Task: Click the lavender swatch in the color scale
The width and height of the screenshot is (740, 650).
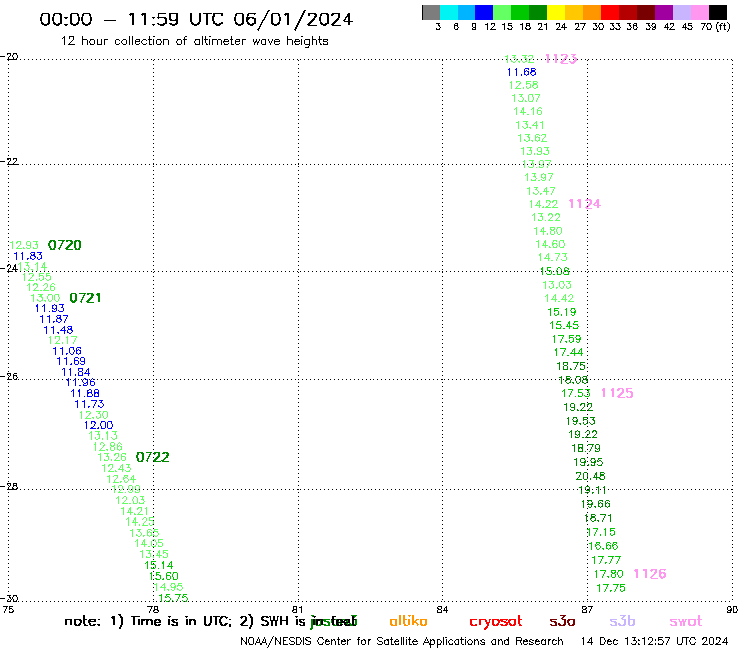Action: coord(681,12)
